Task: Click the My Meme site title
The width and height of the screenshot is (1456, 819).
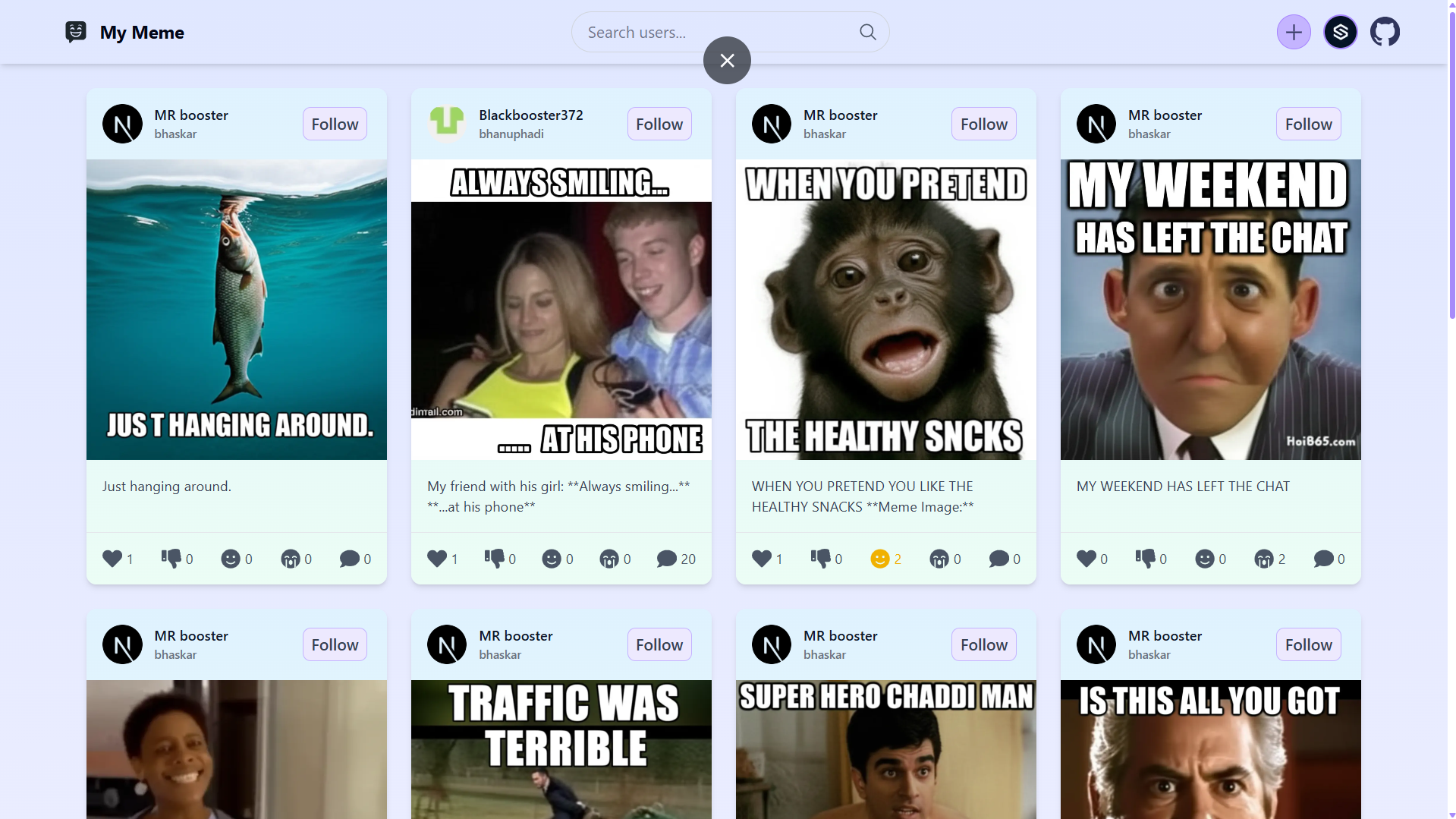Action: click(x=142, y=32)
